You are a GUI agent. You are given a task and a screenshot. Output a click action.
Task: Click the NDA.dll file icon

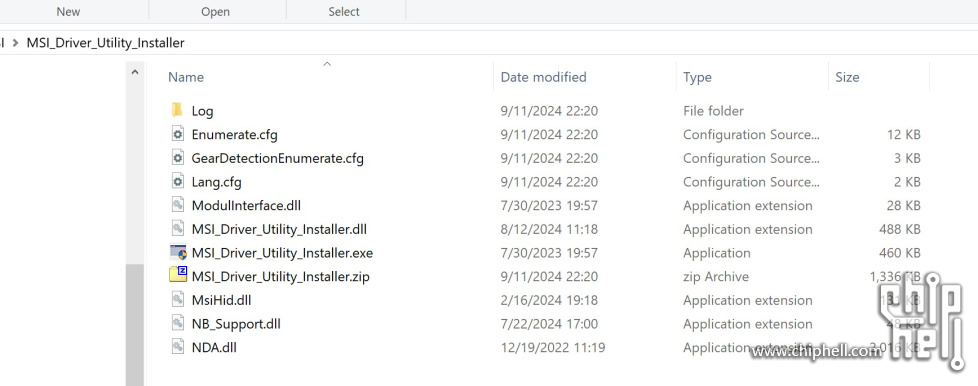click(x=178, y=347)
